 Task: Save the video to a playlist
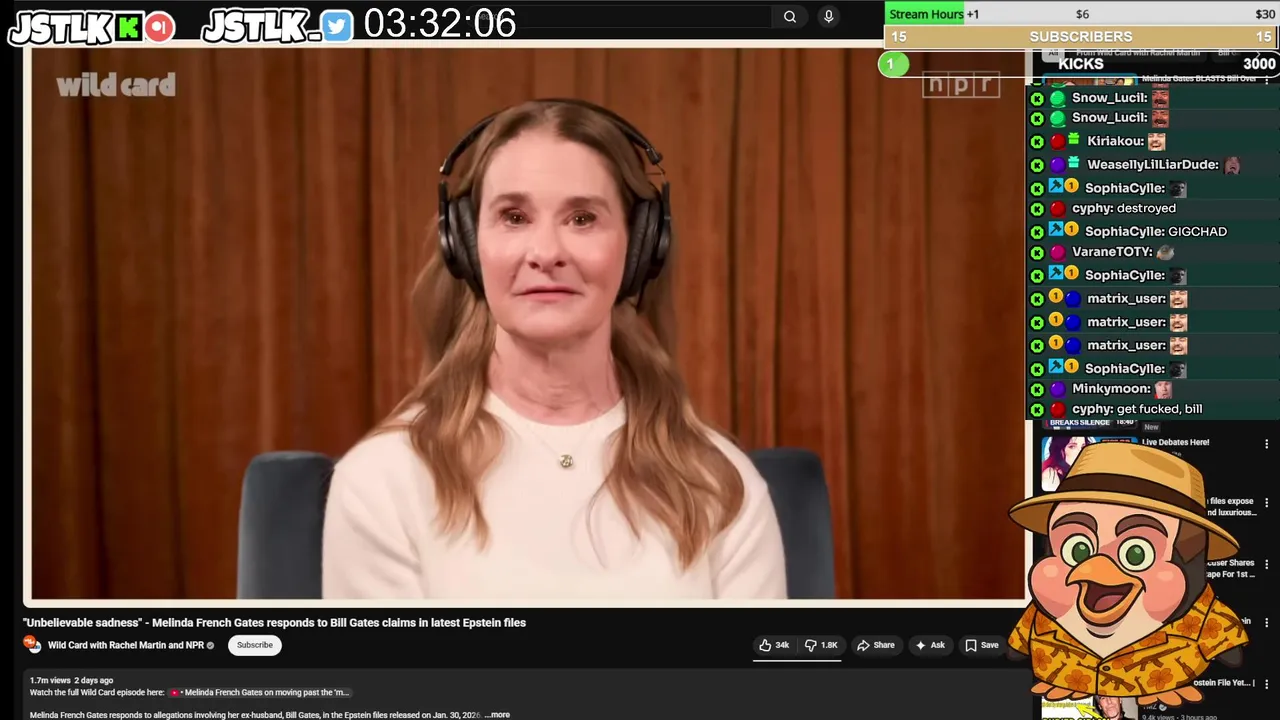(981, 645)
